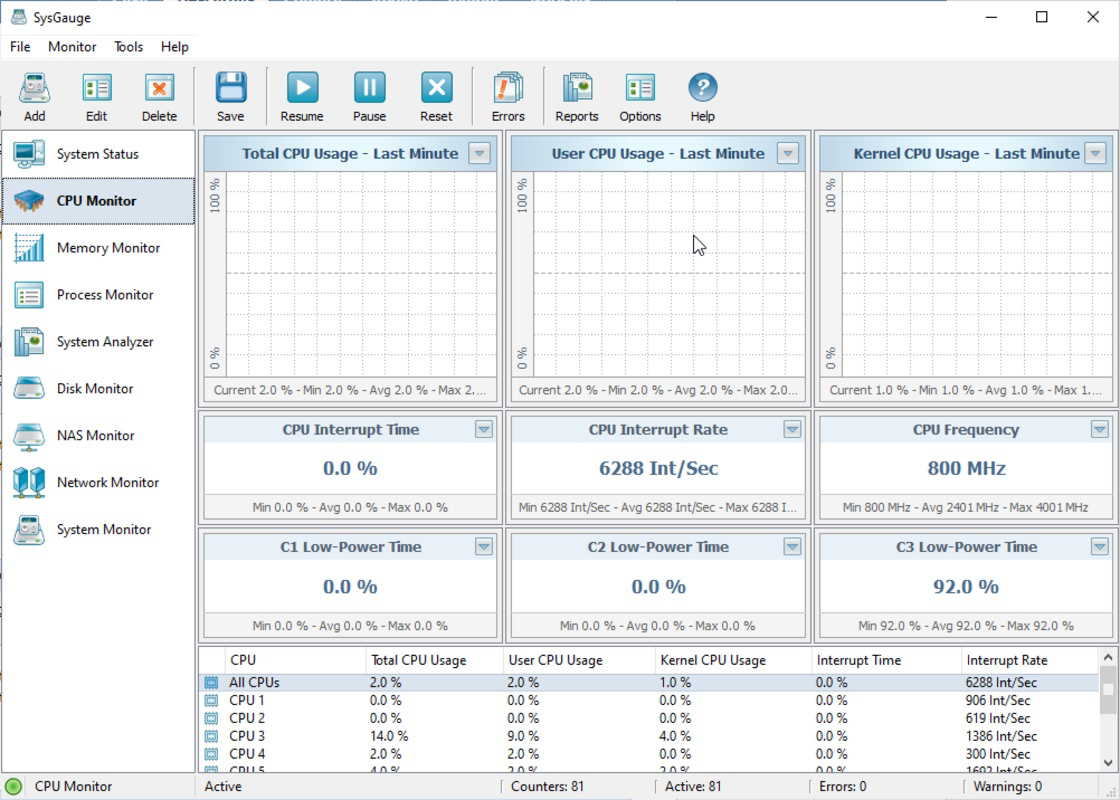Click the Total CPU Usage graph area
Image resolution: width=1120 pixels, height=800 pixels.
(361, 274)
